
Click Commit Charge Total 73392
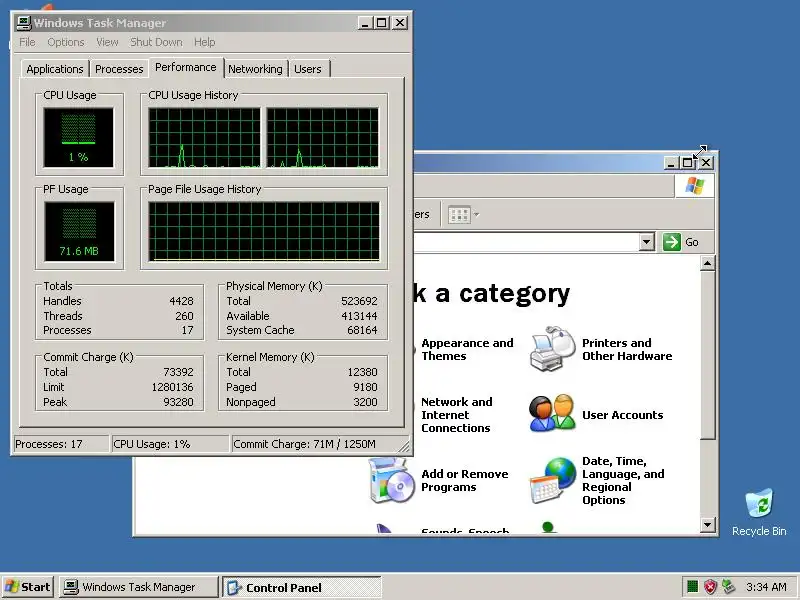pyautogui.click(x=178, y=372)
